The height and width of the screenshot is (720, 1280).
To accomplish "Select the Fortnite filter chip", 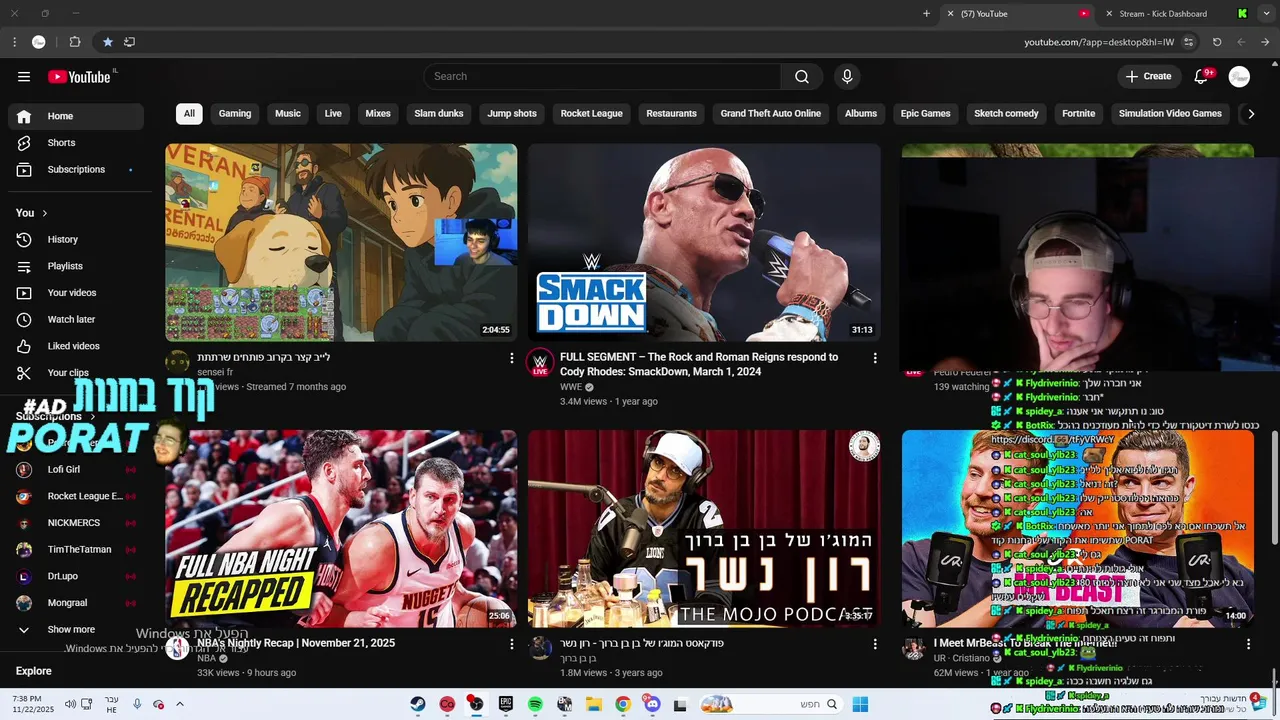I will pyautogui.click(x=1078, y=114).
